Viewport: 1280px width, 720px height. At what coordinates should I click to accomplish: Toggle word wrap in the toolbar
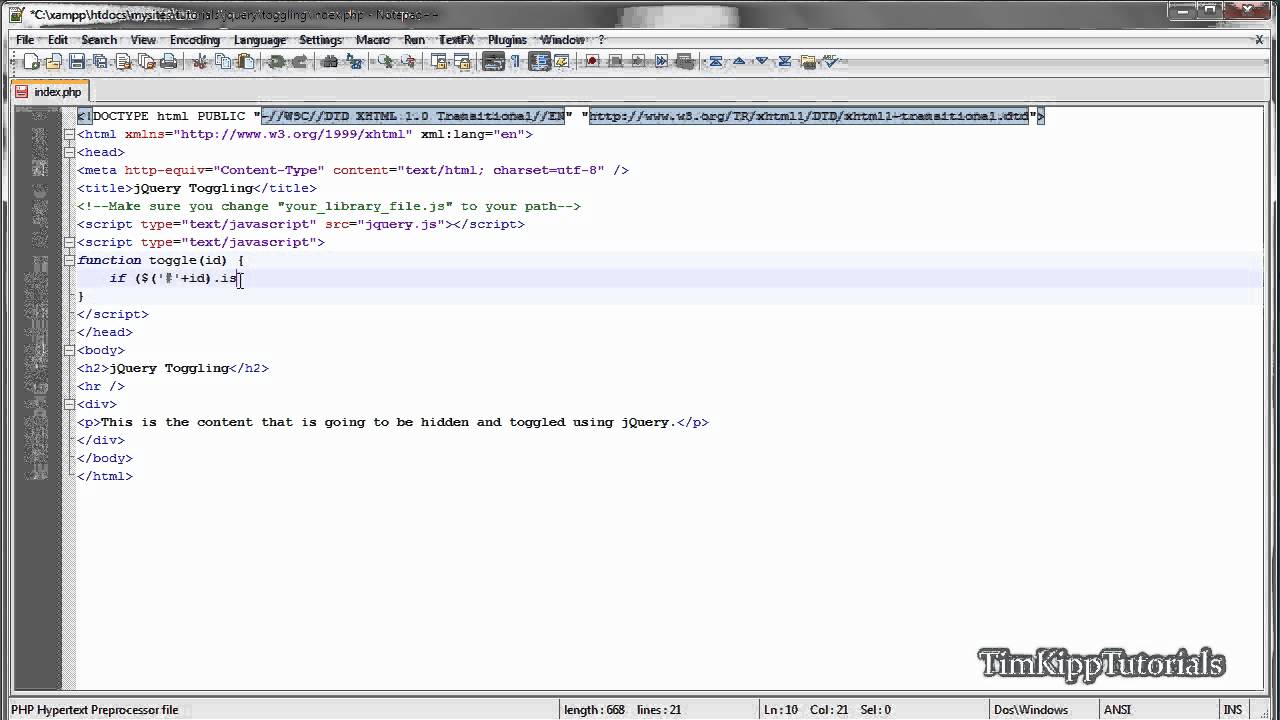point(493,62)
